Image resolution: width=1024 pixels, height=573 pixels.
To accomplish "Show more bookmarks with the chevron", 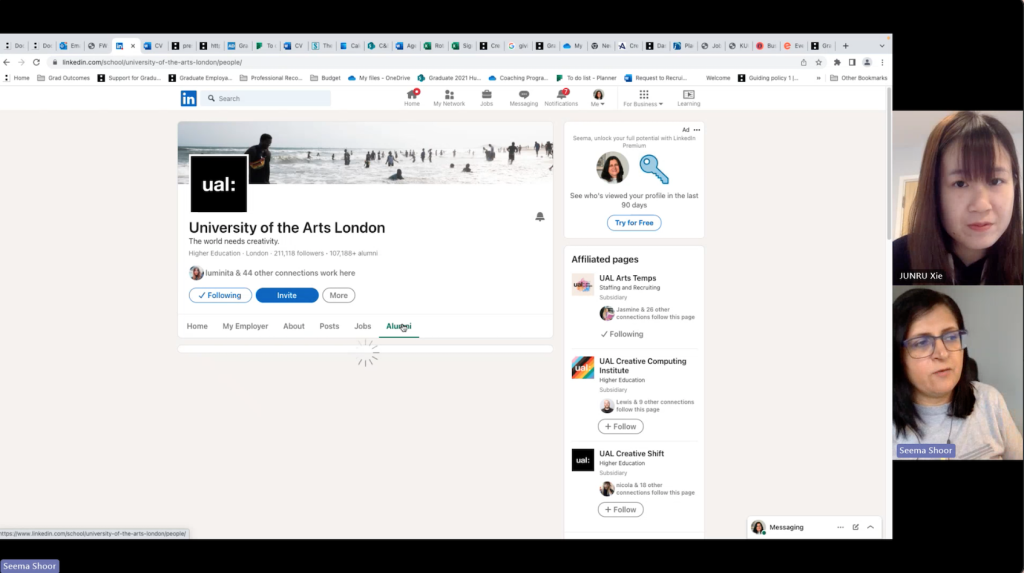I will (x=818, y=78).
